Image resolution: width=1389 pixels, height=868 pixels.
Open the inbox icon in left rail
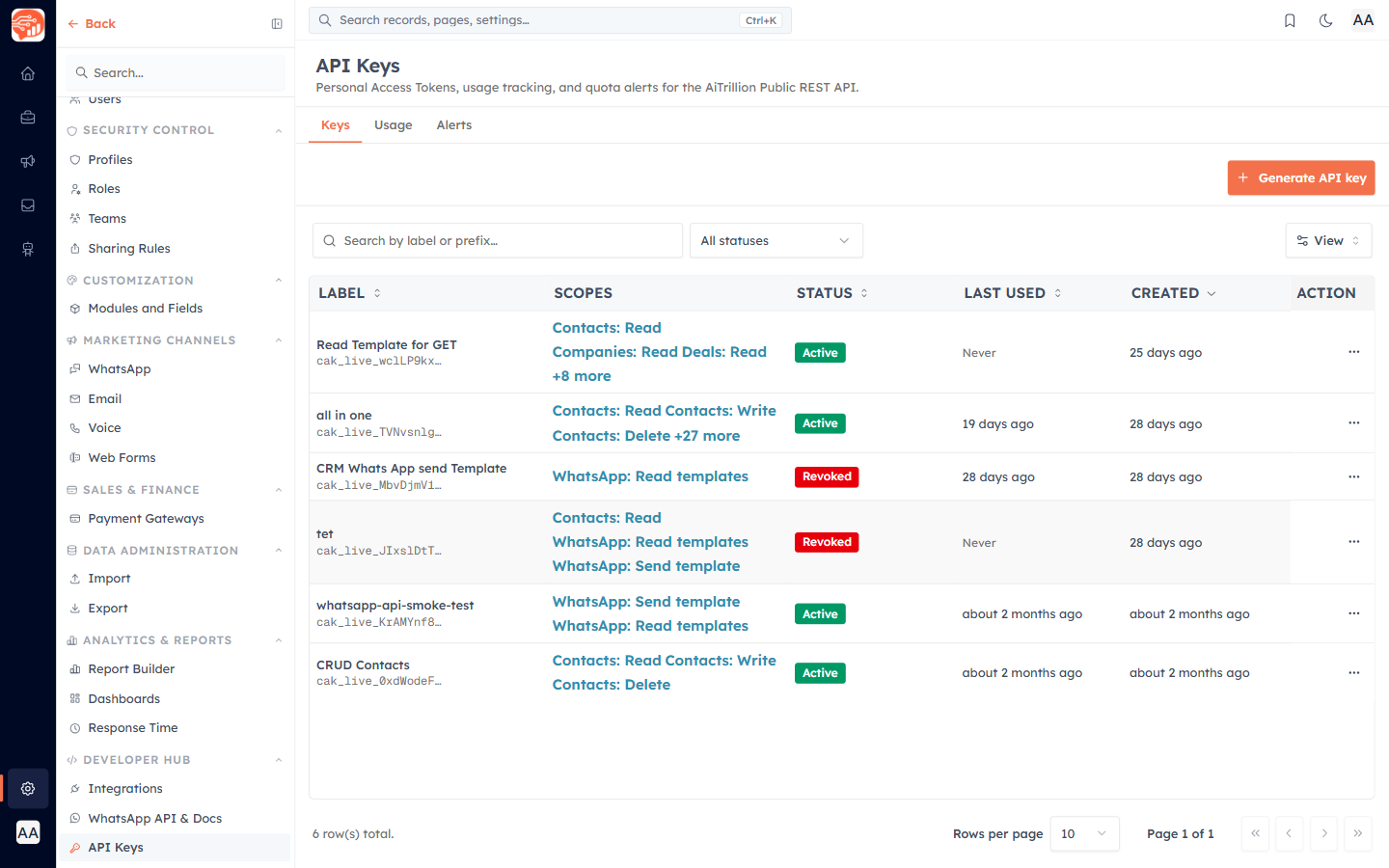(28, 205)
